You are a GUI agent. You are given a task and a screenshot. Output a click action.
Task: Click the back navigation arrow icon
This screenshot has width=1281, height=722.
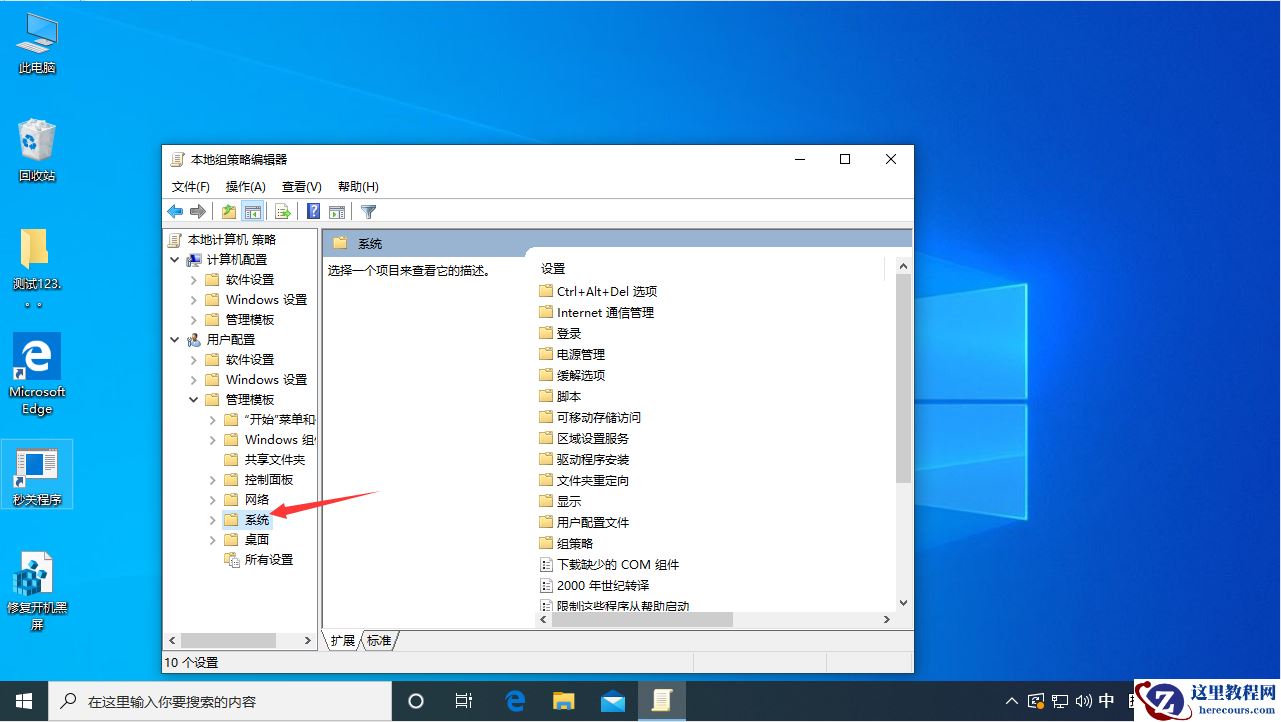[x=174, y=211]
